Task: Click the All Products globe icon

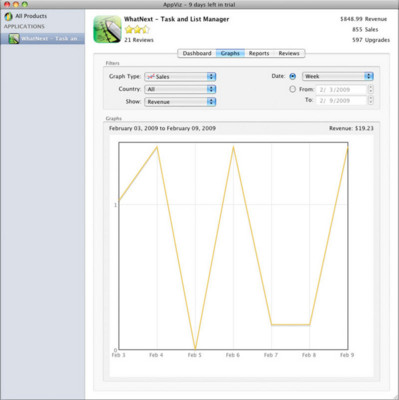Action: tap(8, 16)
